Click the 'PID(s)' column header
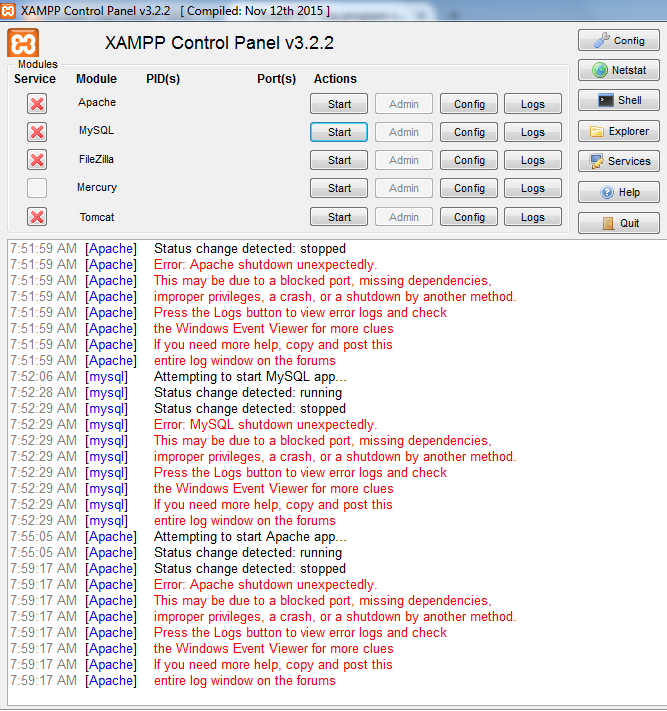Viewport: 667px width, 711px height. click(x=163, y=79)
